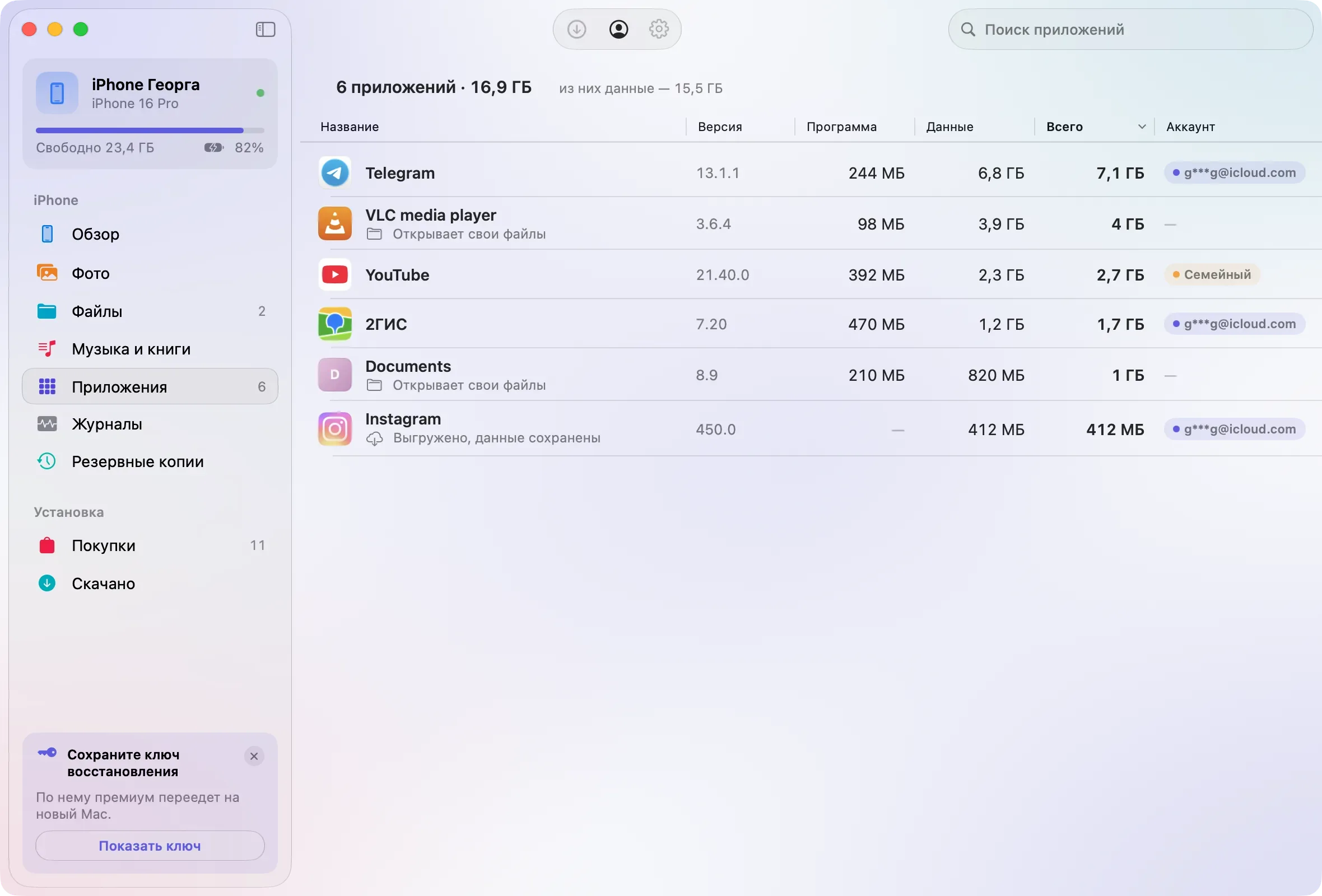Sort by Данные column header
Image resolution: width=1322 pixels, height=896 pixels.
(949, 127)
